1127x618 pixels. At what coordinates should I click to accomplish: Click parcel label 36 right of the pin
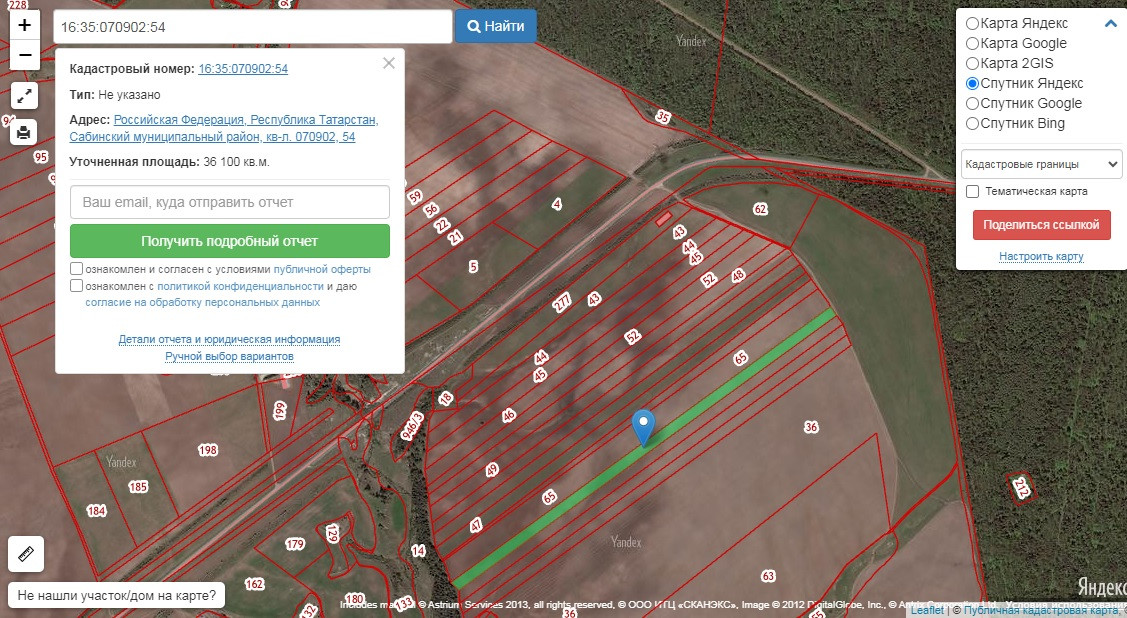pos(811,427)
